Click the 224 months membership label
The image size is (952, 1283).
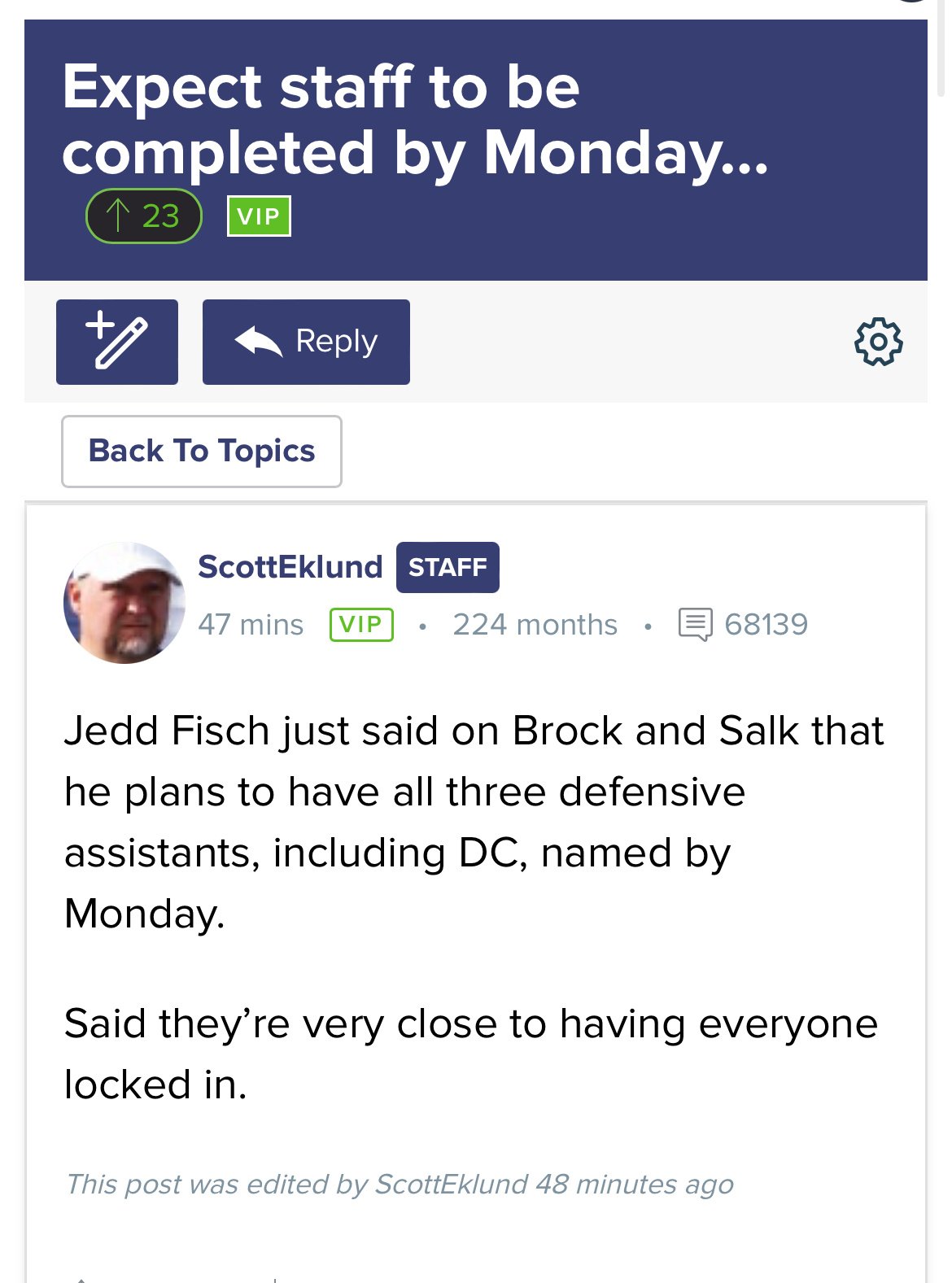tap(535, 625)
